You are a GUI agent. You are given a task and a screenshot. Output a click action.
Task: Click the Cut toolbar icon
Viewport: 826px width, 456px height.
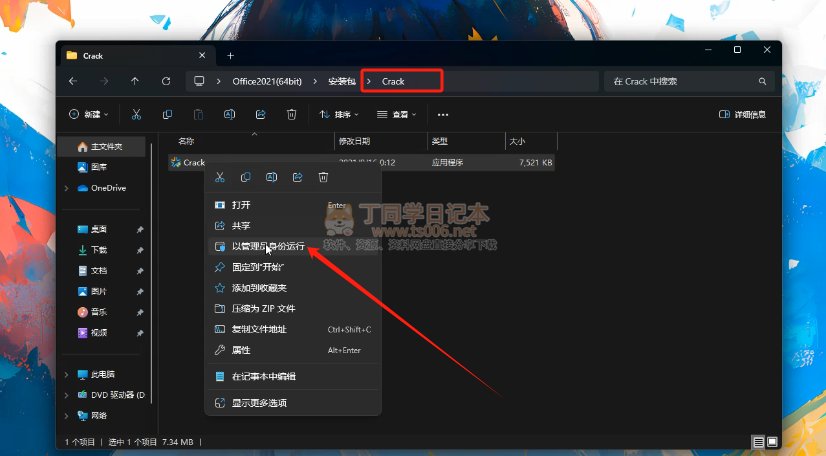coord(136,114)
